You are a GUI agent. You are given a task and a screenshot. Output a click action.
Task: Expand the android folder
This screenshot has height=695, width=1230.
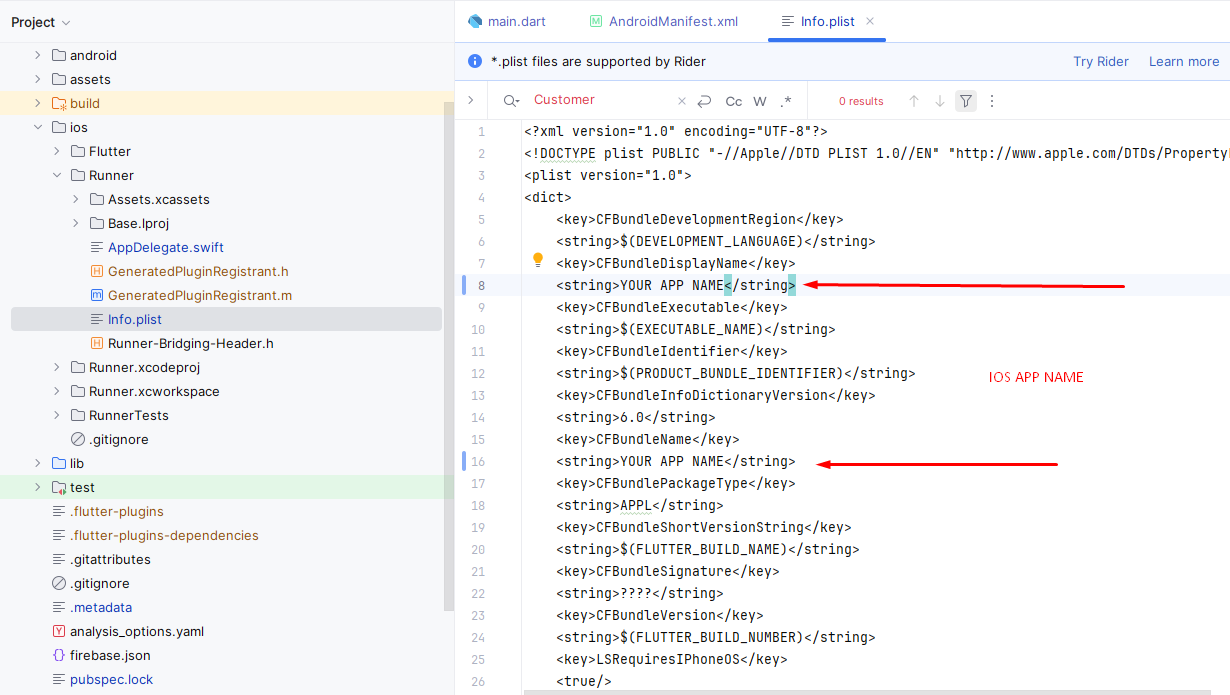pos(38,56)
